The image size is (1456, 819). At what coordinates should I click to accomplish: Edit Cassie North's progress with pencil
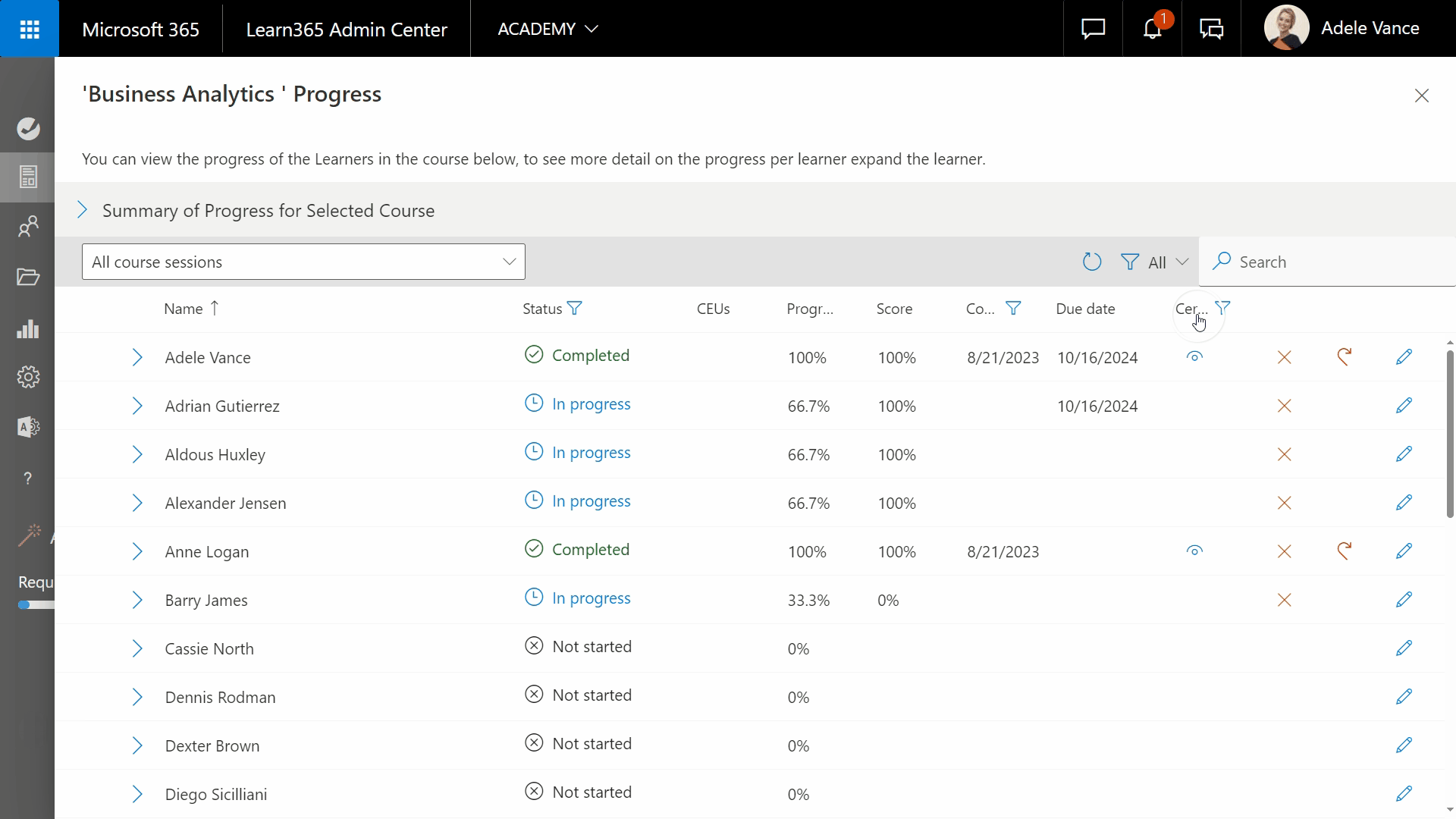point(1404,648)
